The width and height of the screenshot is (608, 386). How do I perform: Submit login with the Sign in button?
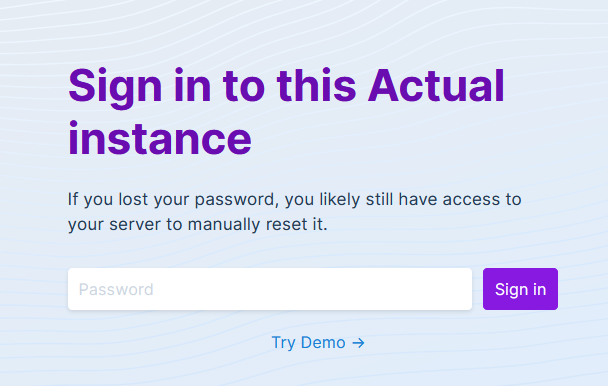coord(520,289)
